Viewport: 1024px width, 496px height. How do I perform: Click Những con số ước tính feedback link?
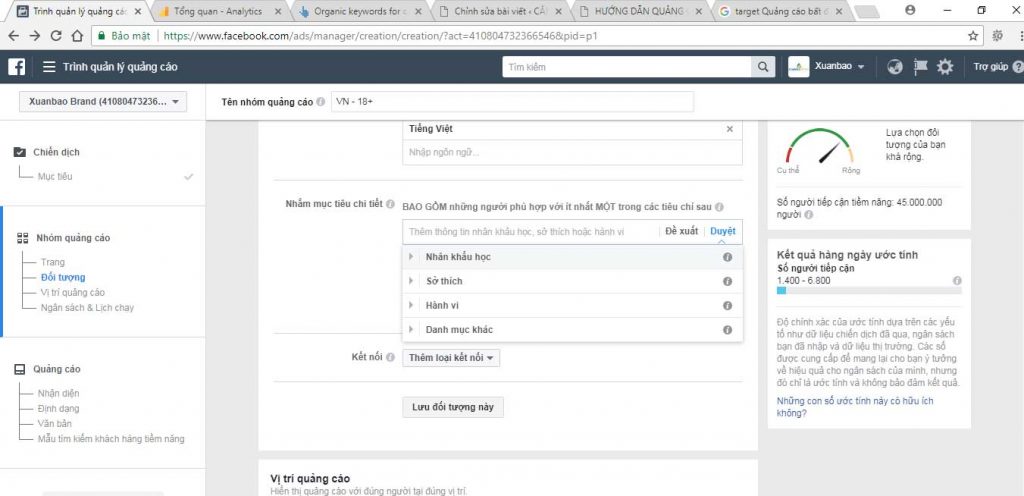(855, 407)
